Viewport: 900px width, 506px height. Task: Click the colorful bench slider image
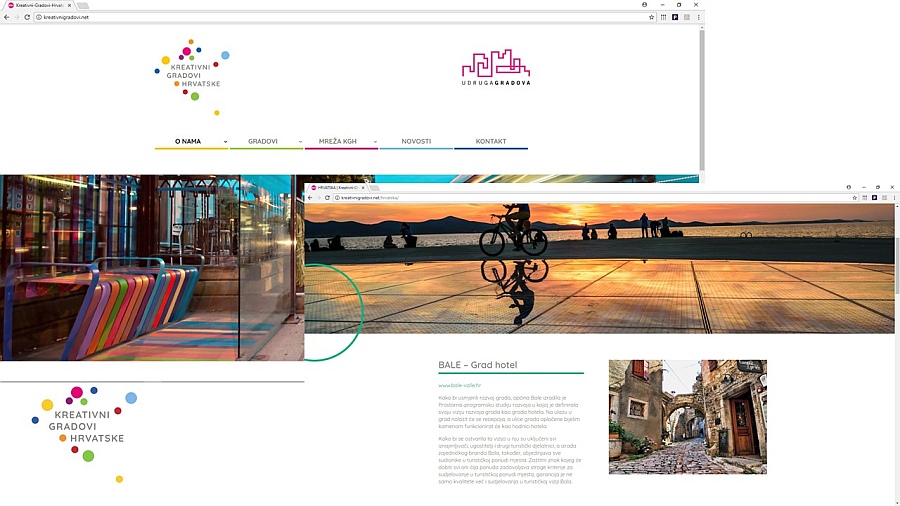[x=152, y=268]
